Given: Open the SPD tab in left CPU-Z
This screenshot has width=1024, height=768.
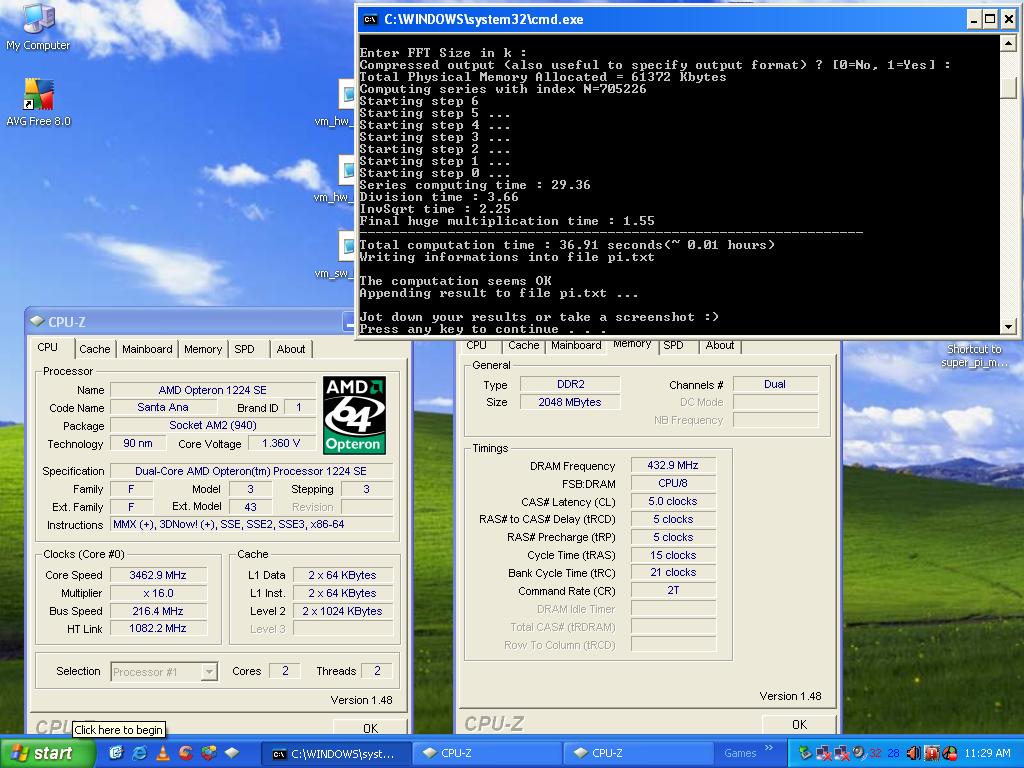Looking at the screenshot, I should (x=244, y=349).
